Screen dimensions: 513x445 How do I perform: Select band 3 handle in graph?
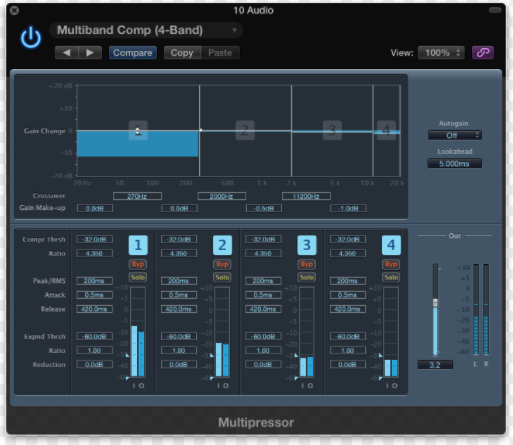pyautogui.click(x=332, y=130)
